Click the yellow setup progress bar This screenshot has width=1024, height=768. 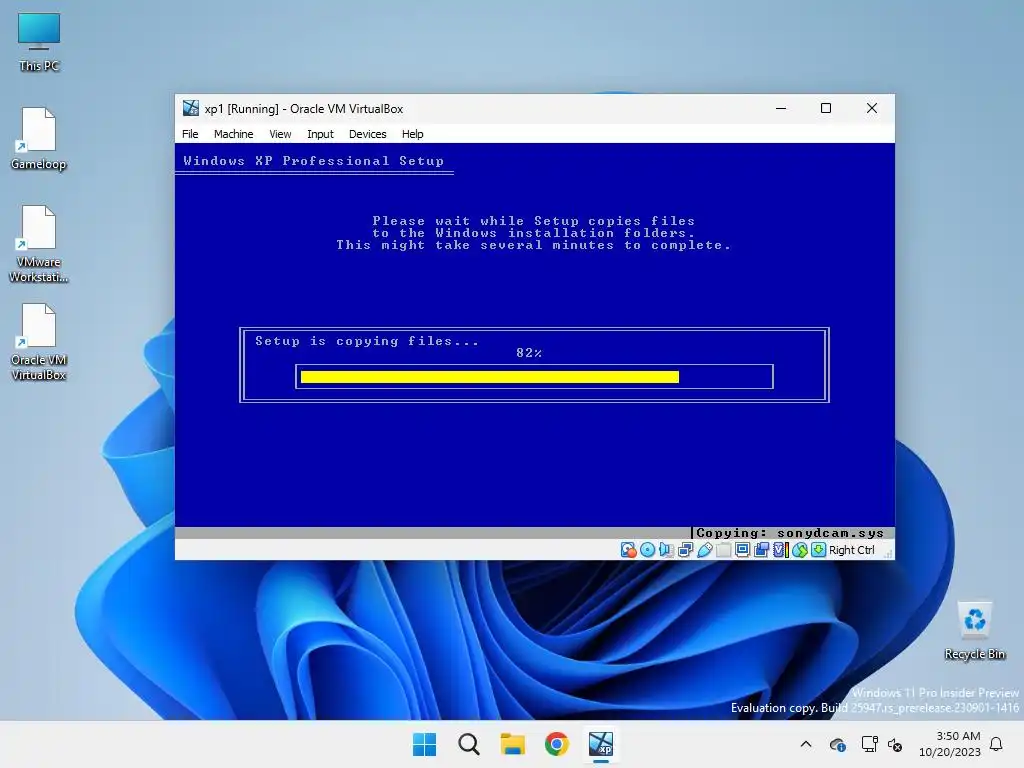click(490, 377)
